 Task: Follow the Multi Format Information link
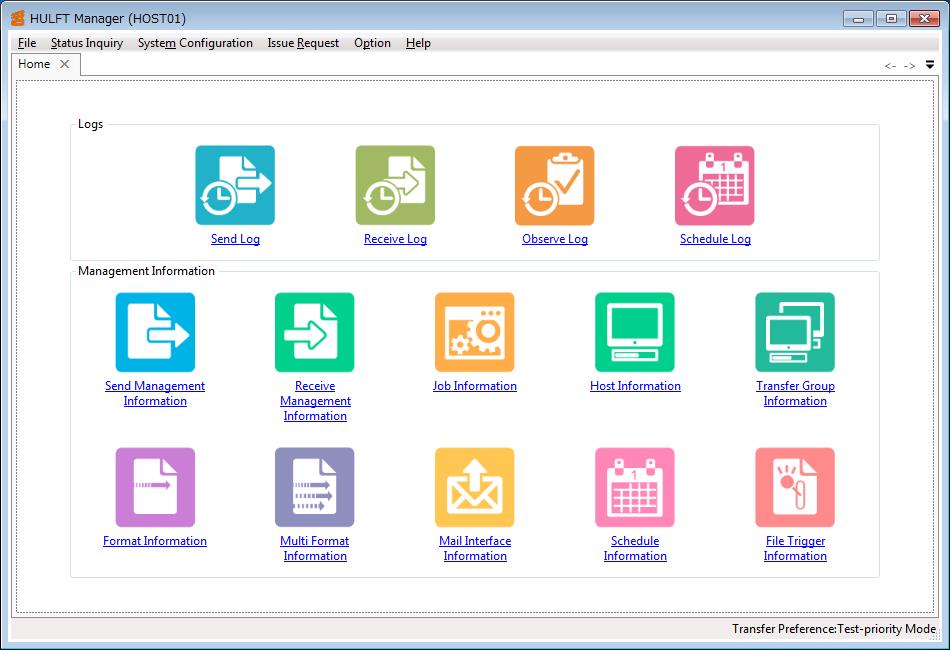point(314,548)
